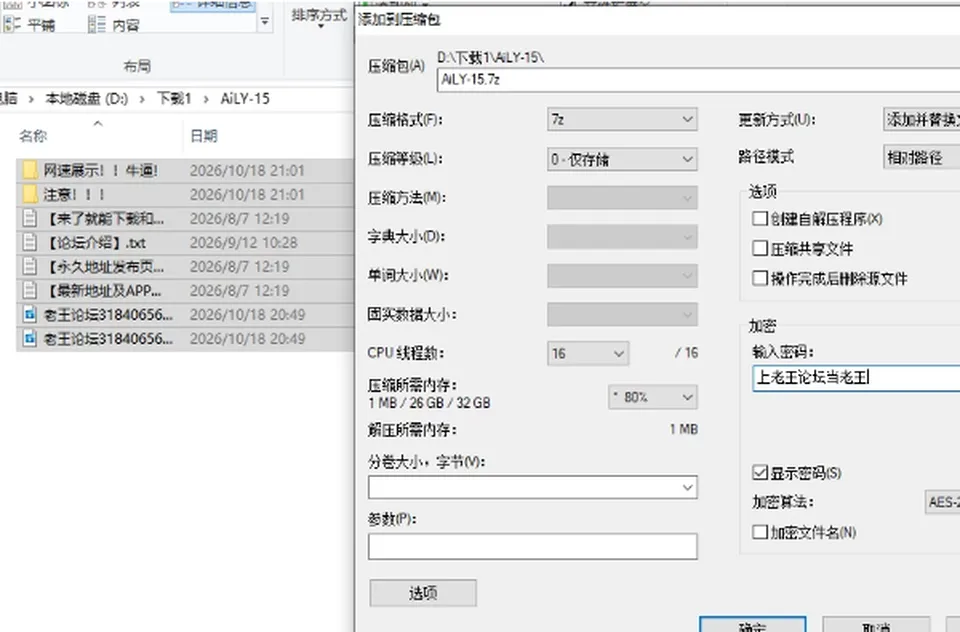Click the folder icon beside 网速展示！！牛逼!
This screenshot has height=632, width=960.
tap(29, 170)
